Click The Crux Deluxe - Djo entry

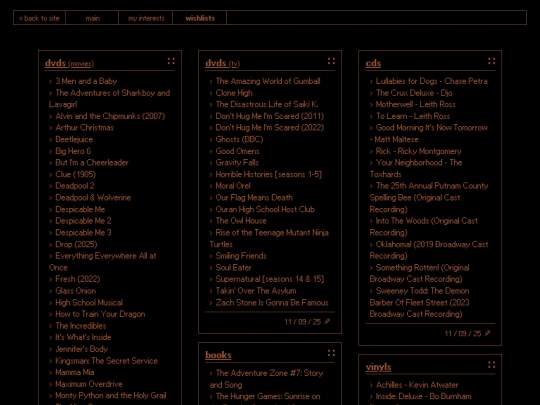point(414,93)
